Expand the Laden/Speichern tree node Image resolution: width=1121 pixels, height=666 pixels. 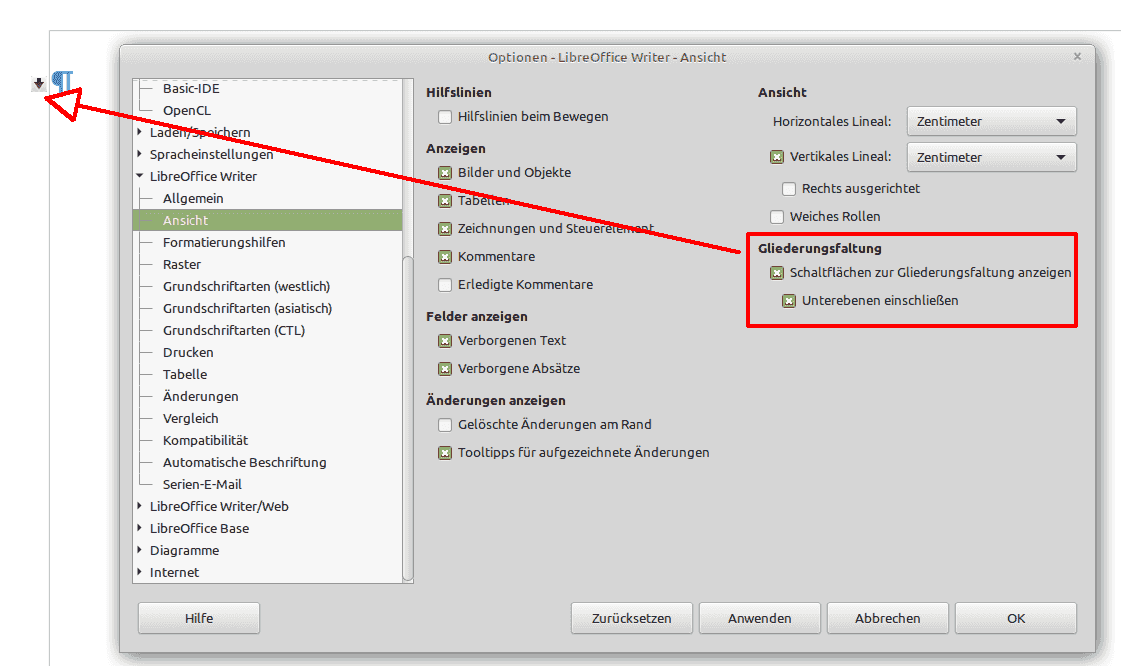(x=139, y=132)
